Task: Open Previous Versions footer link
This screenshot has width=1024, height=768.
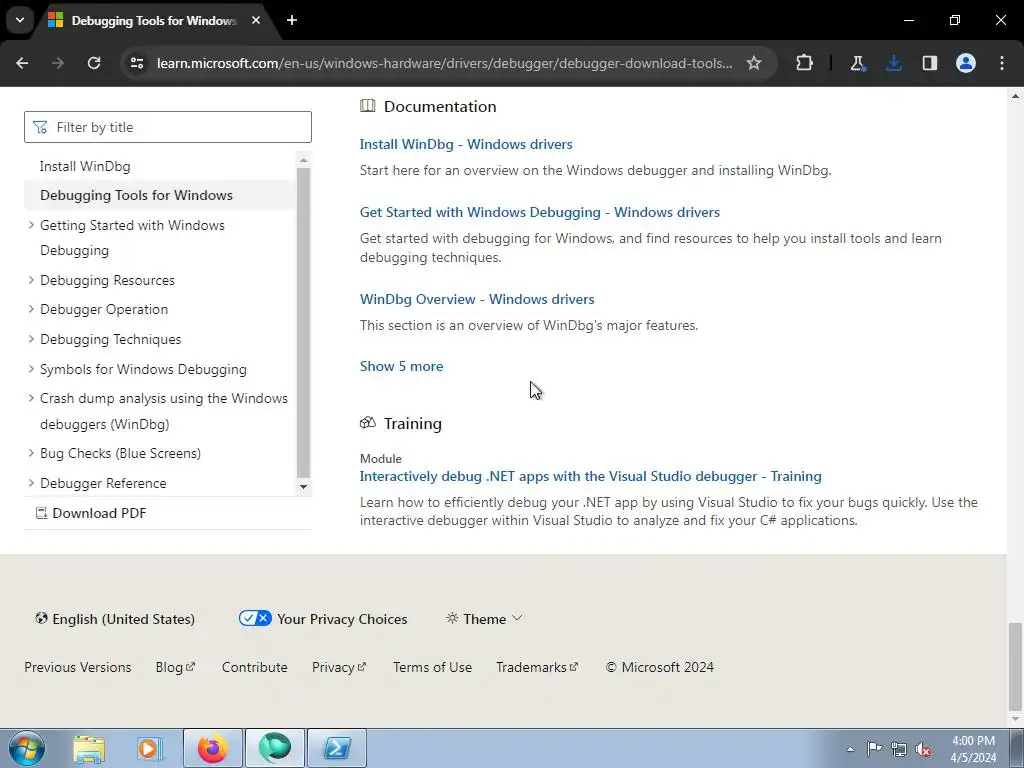Action: (78, 667)
